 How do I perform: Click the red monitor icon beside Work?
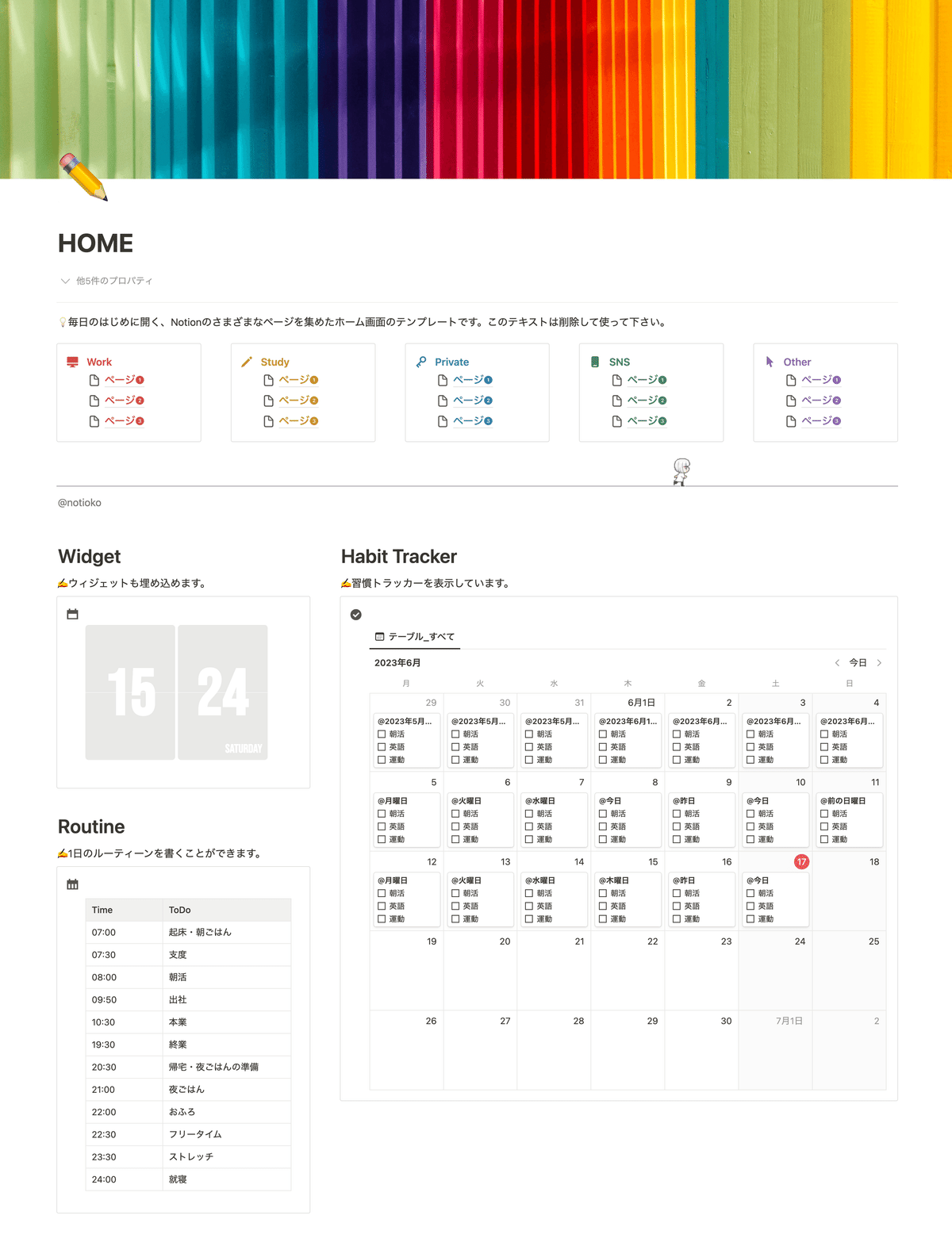tap(72, 362)
